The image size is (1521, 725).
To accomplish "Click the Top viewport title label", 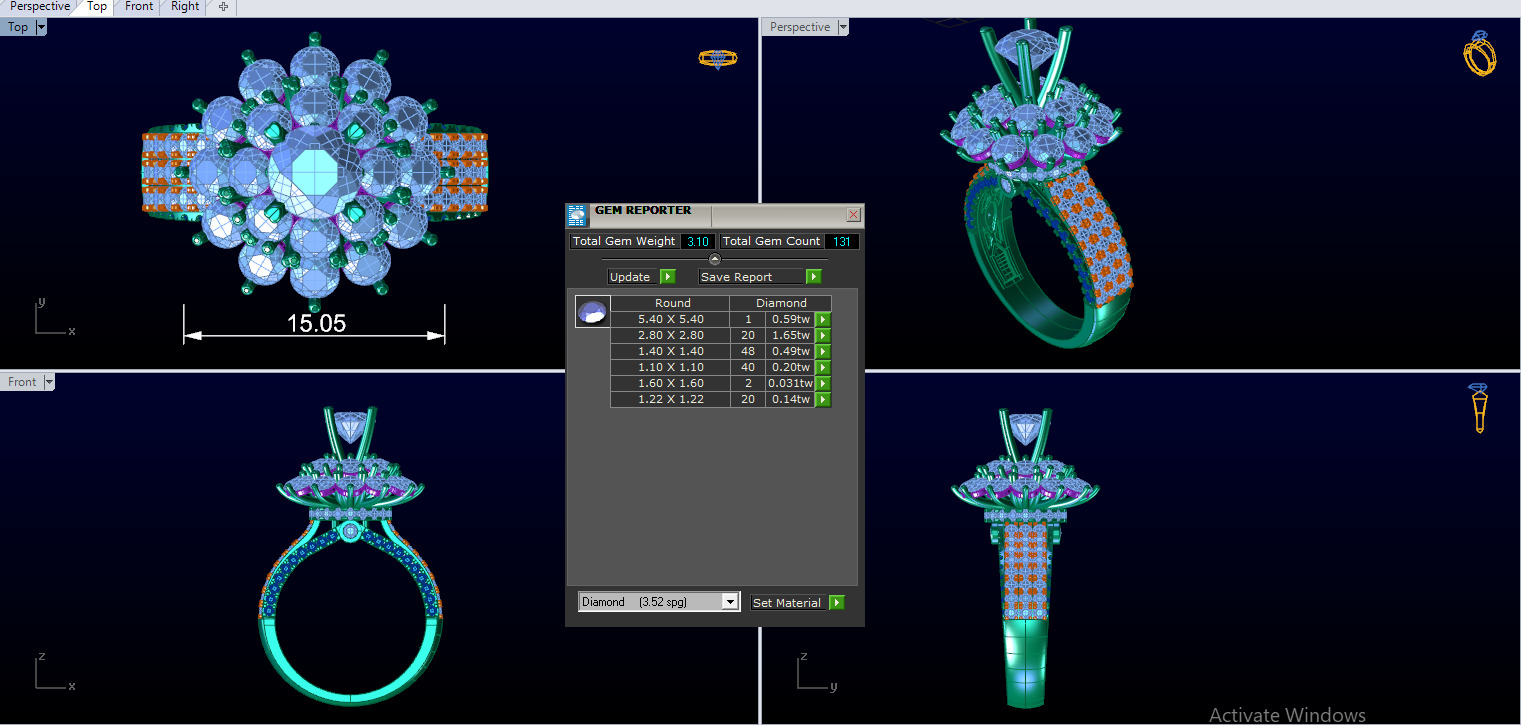I will point(18,27).
